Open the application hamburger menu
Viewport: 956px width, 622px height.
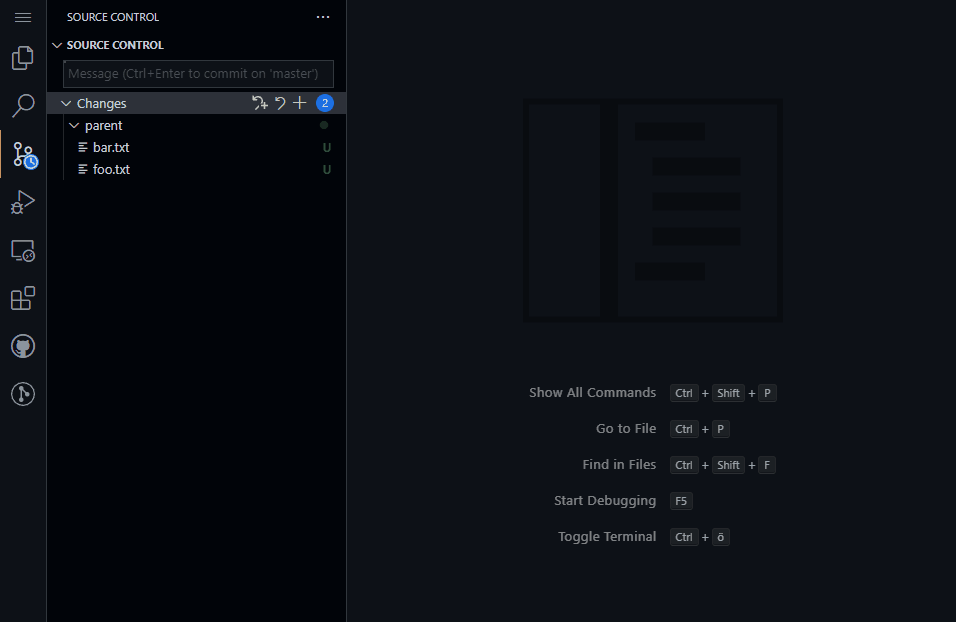point(22,16)
